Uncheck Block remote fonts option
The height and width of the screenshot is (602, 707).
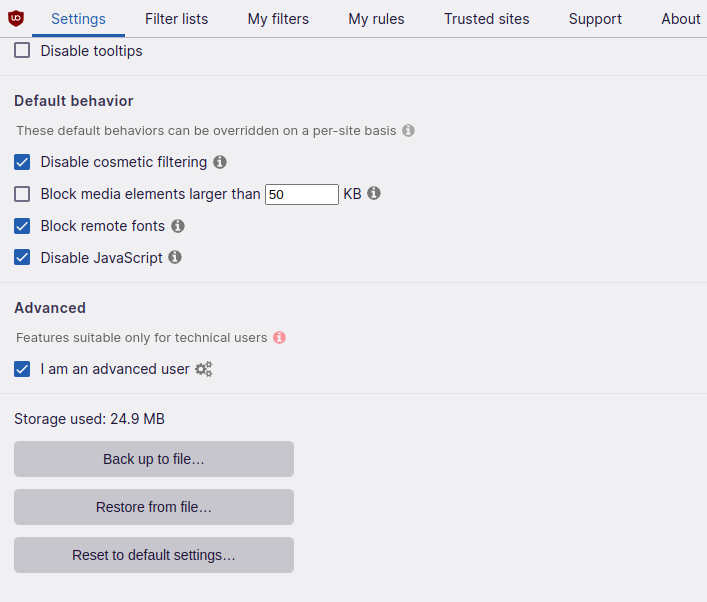(22, 226)
